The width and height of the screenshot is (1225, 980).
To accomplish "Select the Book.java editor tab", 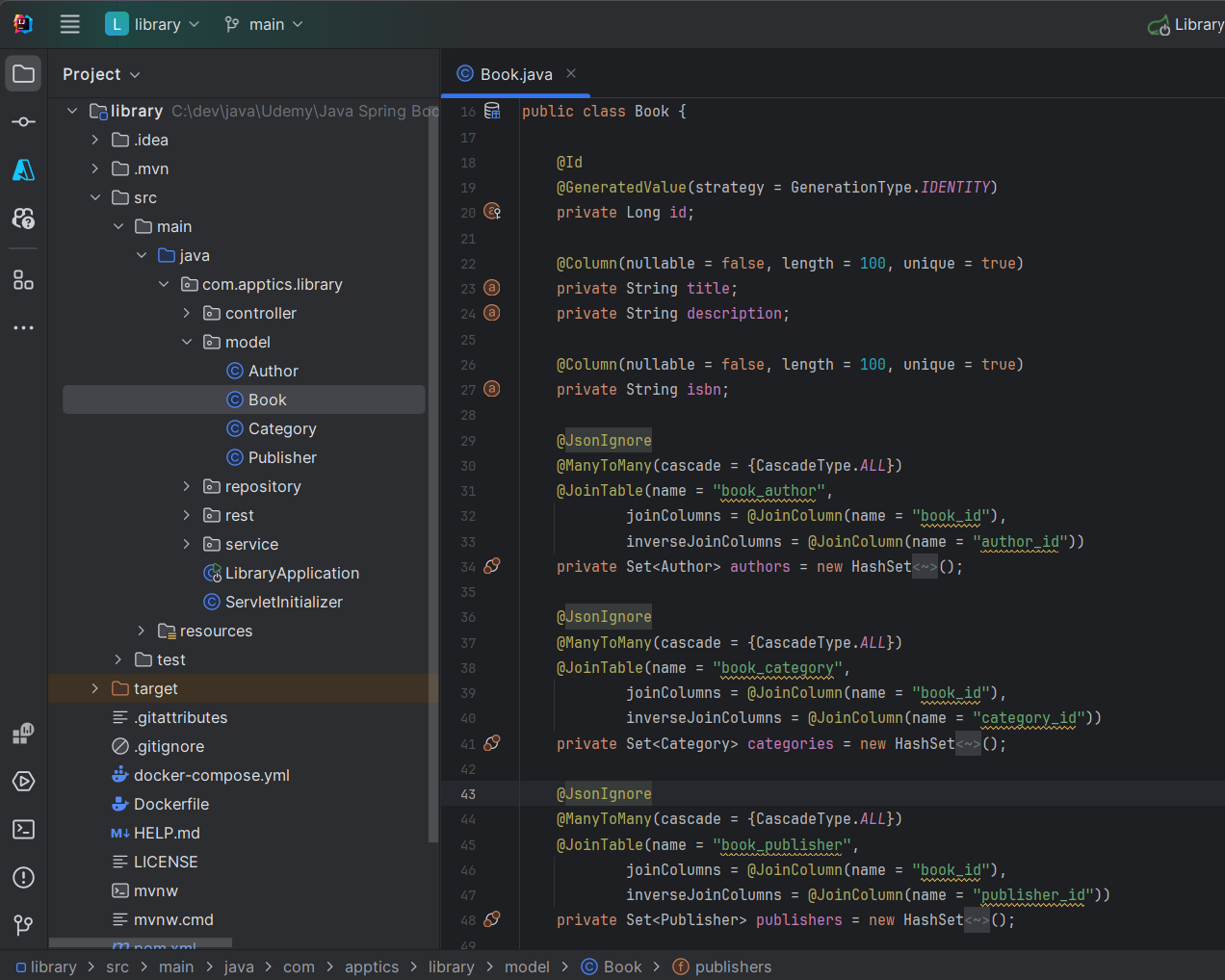I will (515, 74).
